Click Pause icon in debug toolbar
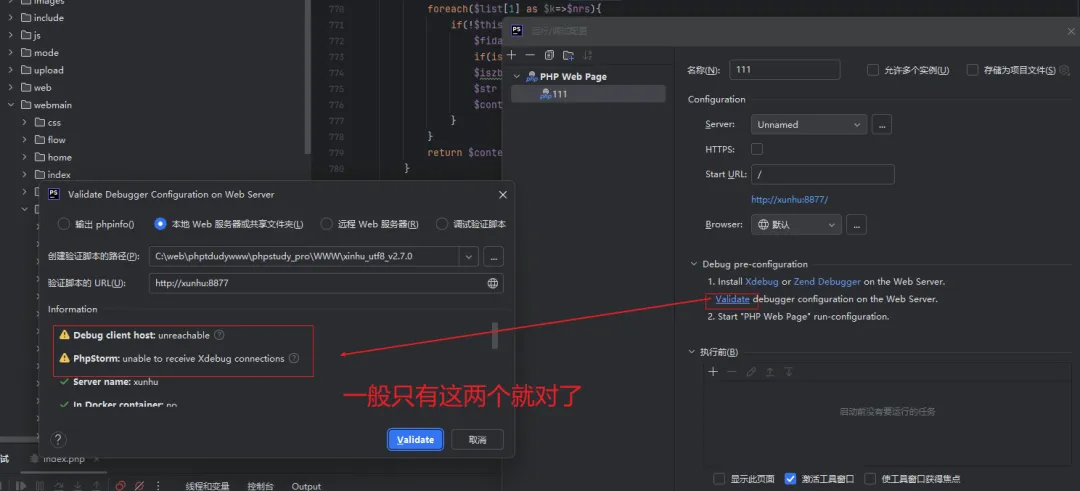The height and width of the screenshot is (491, 1080). coord(39,485)
